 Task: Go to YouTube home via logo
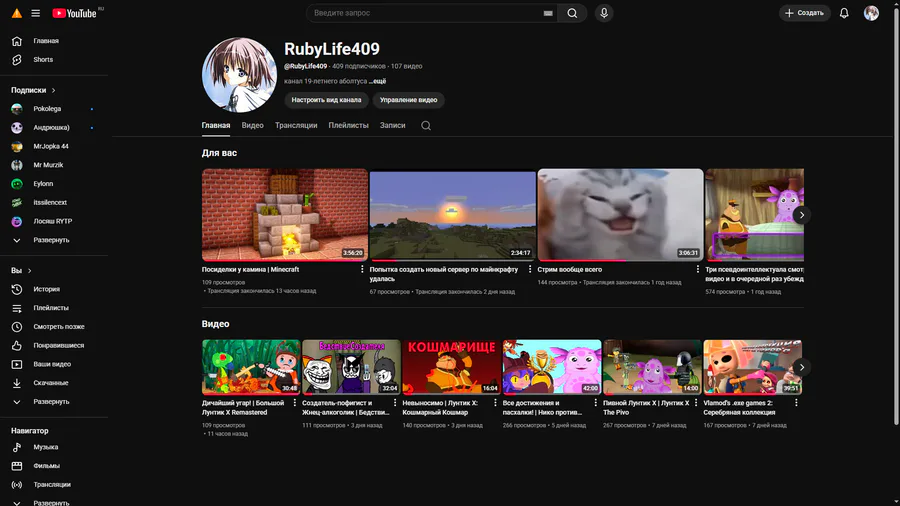[75, 13]
